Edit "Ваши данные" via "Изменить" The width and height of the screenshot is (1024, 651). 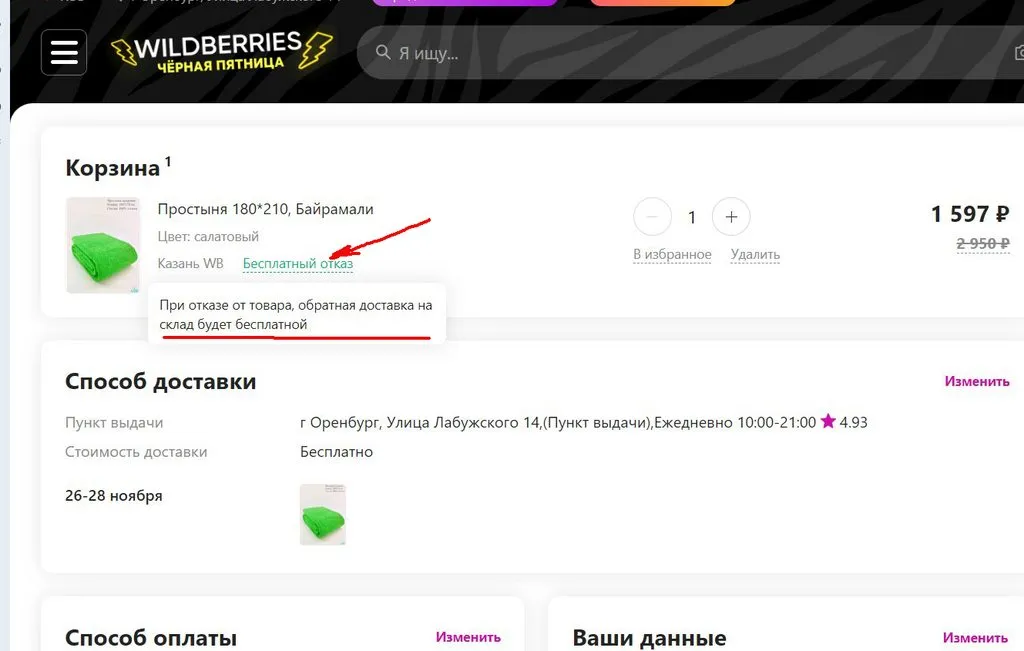[975, 637]
